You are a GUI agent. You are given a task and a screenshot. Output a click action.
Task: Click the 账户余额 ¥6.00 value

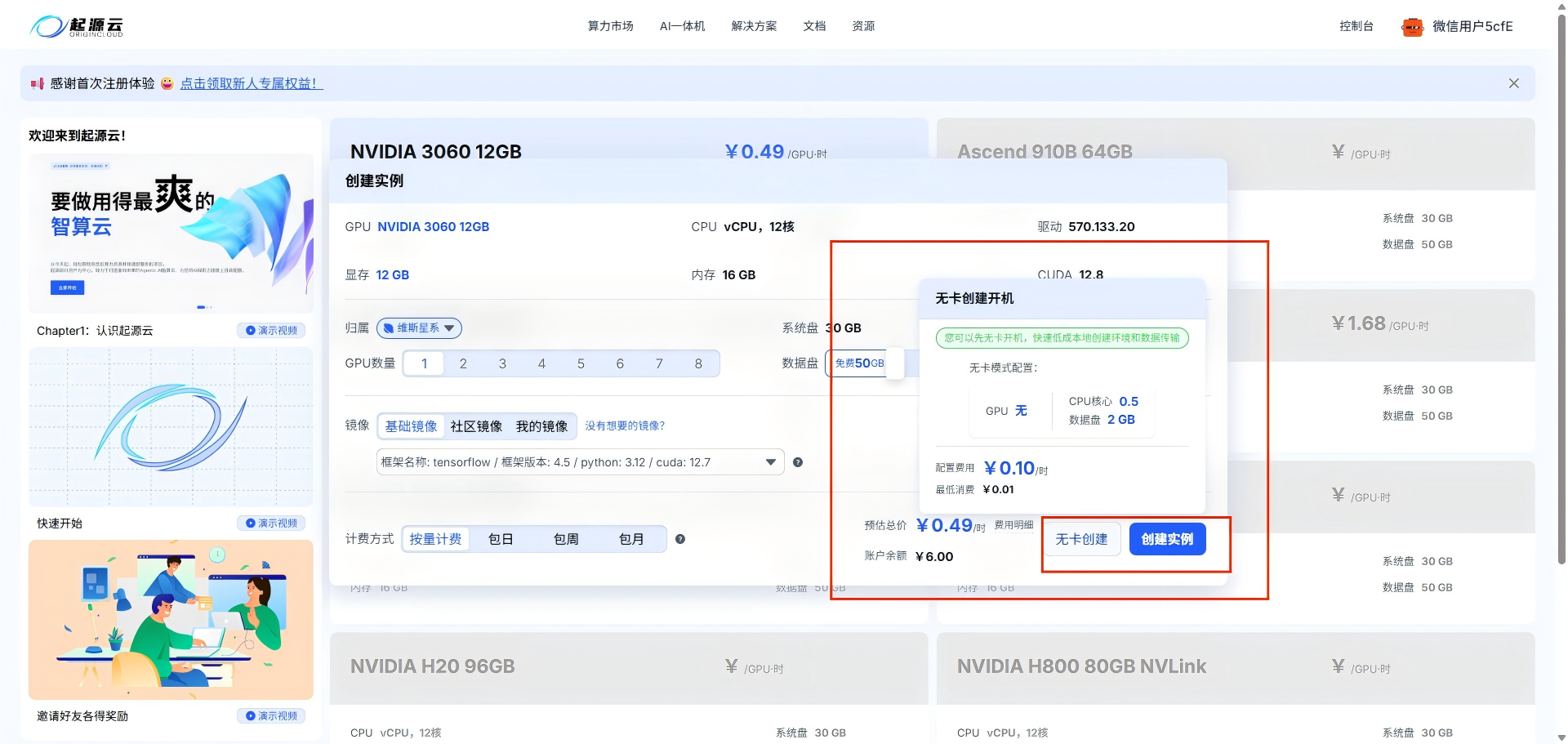pos(934,557)
